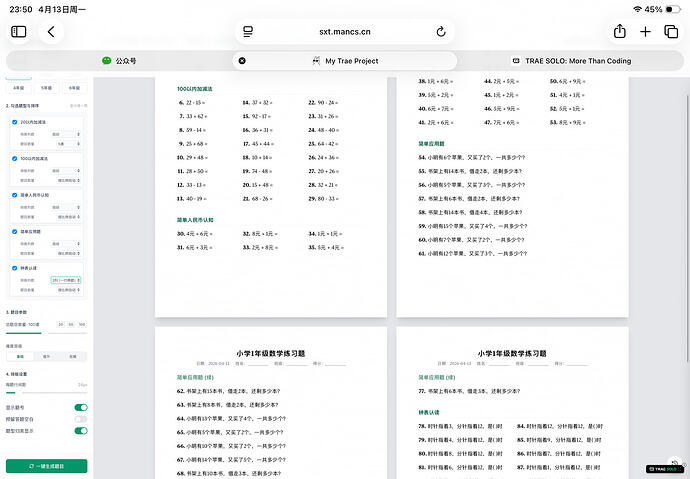690x479 pixels.
Task: Close the My Trae Project tab
Action: [x=242, y=61]
